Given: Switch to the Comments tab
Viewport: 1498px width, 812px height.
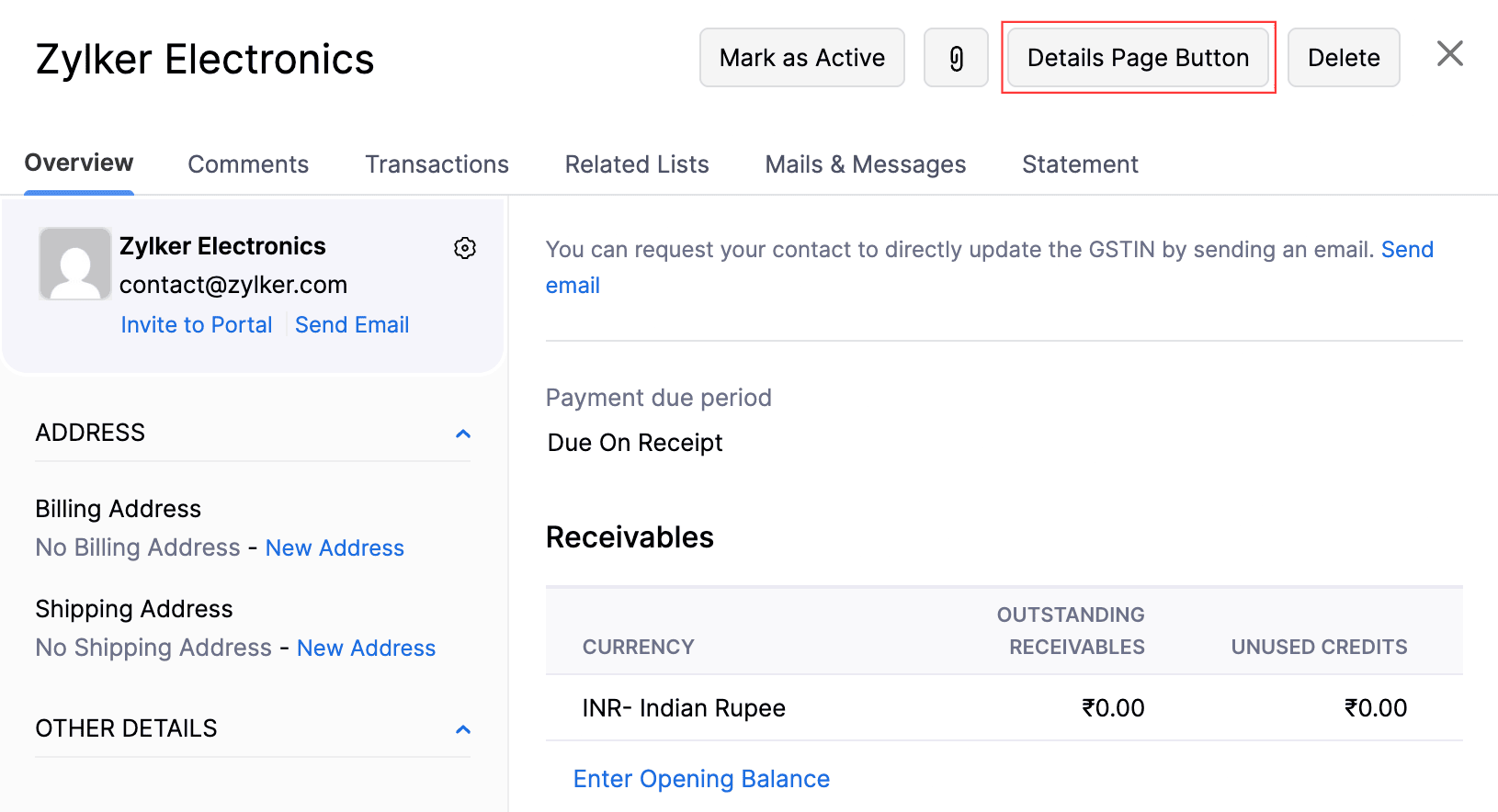Looking at the screenshot, I should (x=248, y=164).
